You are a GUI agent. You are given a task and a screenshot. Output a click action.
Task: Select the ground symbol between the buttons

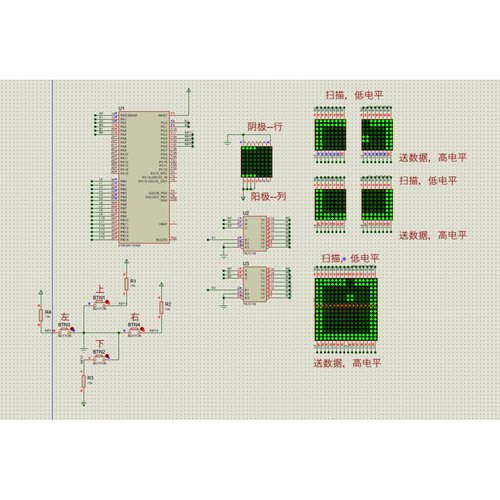(x=84, y=349)
